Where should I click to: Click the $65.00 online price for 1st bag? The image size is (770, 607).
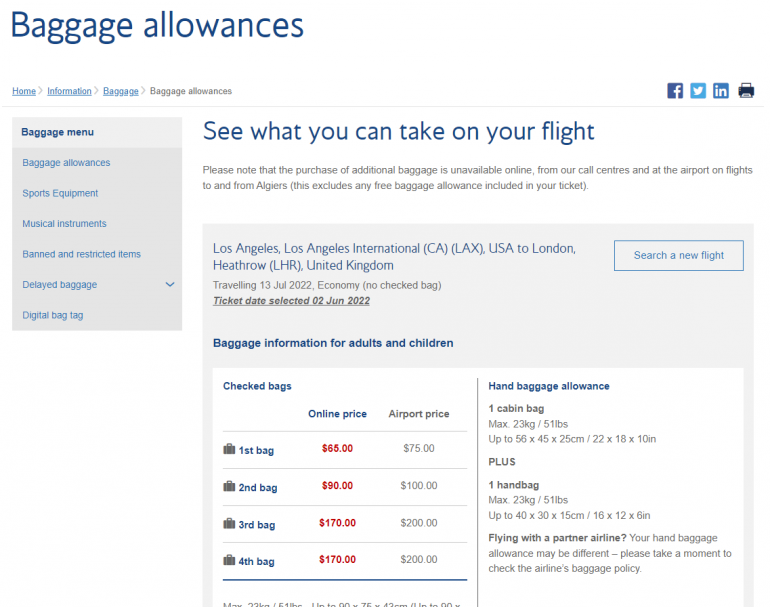(337, 449)
